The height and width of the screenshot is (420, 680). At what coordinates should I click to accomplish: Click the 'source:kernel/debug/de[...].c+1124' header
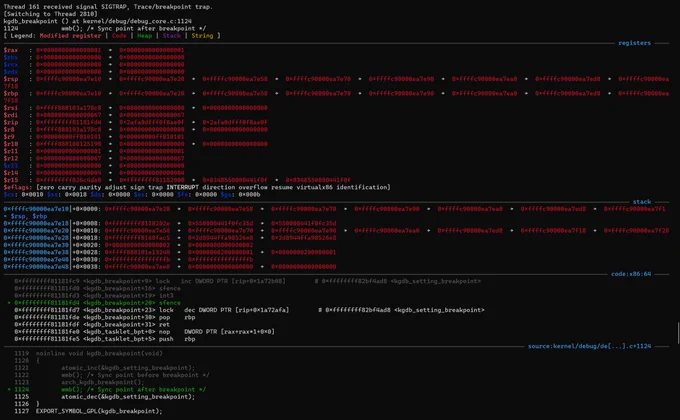[x=589, y=346]
